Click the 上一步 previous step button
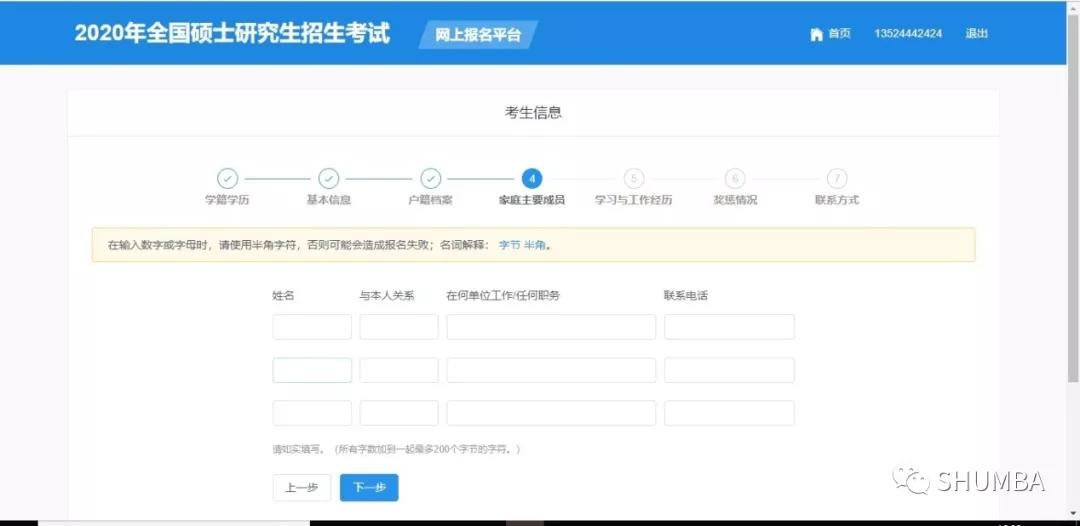This screenshot has height=526, width=1080. [x=302, y=487]
